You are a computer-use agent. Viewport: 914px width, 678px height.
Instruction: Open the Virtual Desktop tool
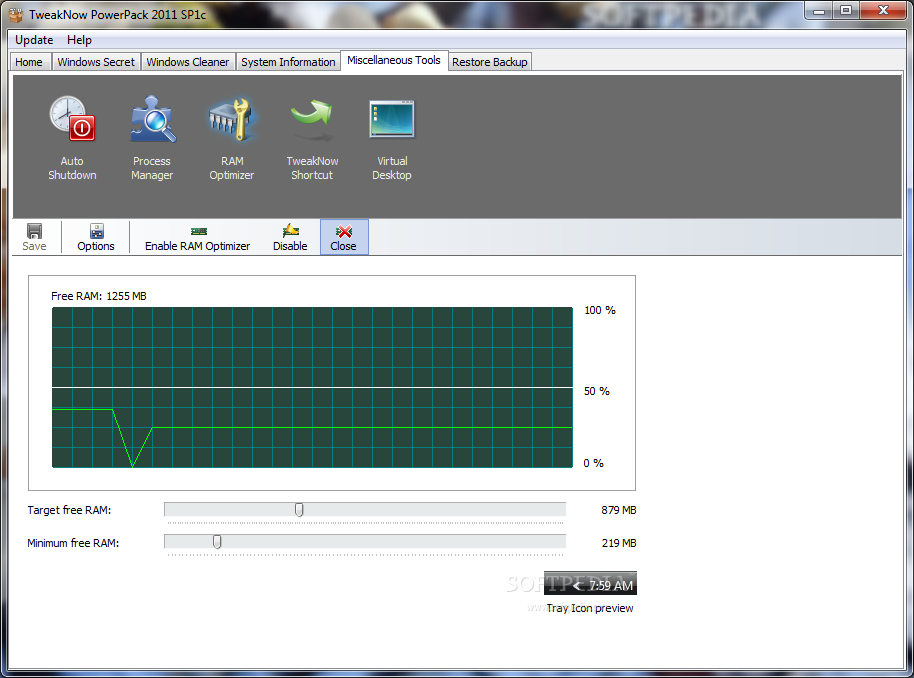pyautogui.click(x=392, y=138)
